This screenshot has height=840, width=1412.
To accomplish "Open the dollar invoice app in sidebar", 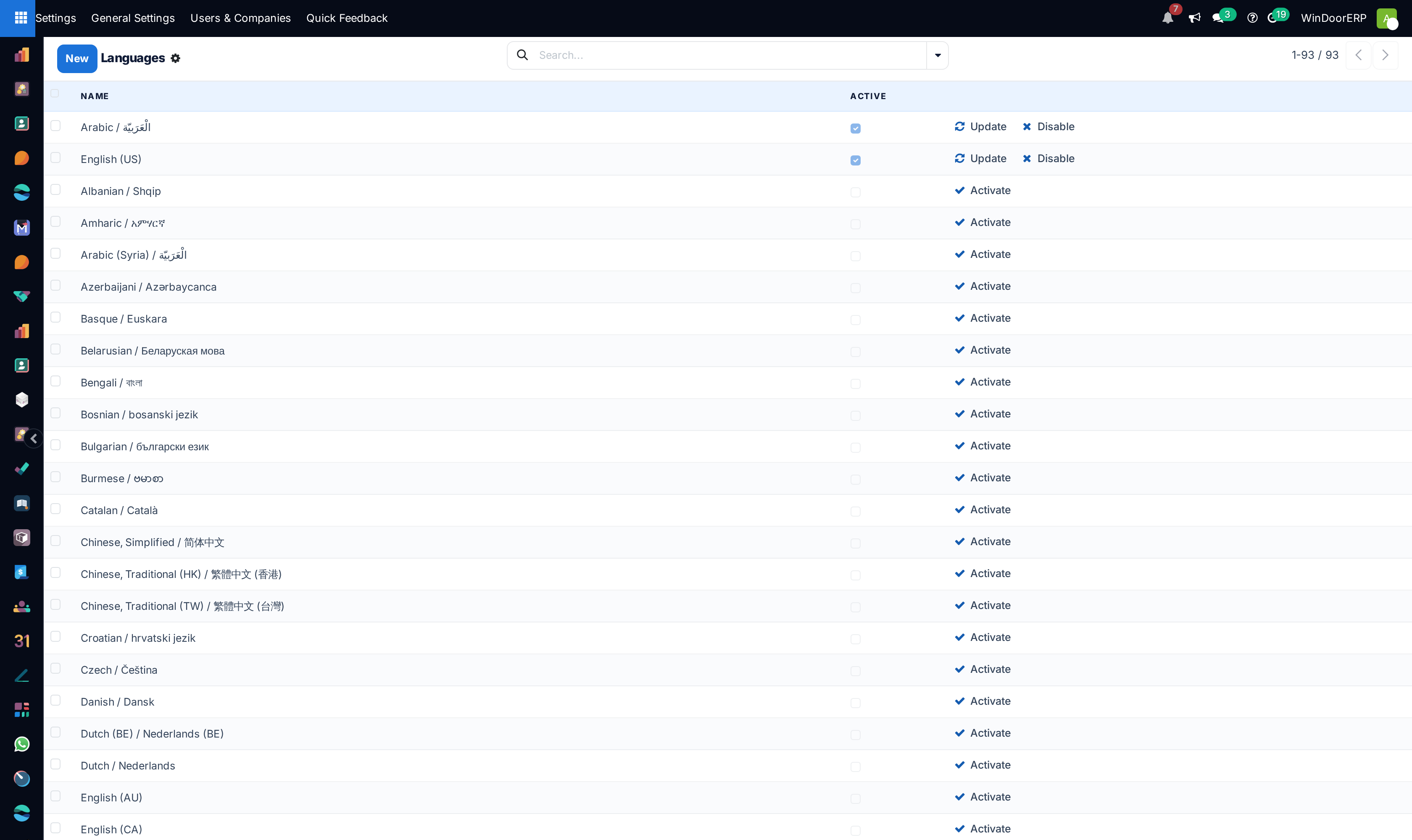I will (x=21, y=572).
